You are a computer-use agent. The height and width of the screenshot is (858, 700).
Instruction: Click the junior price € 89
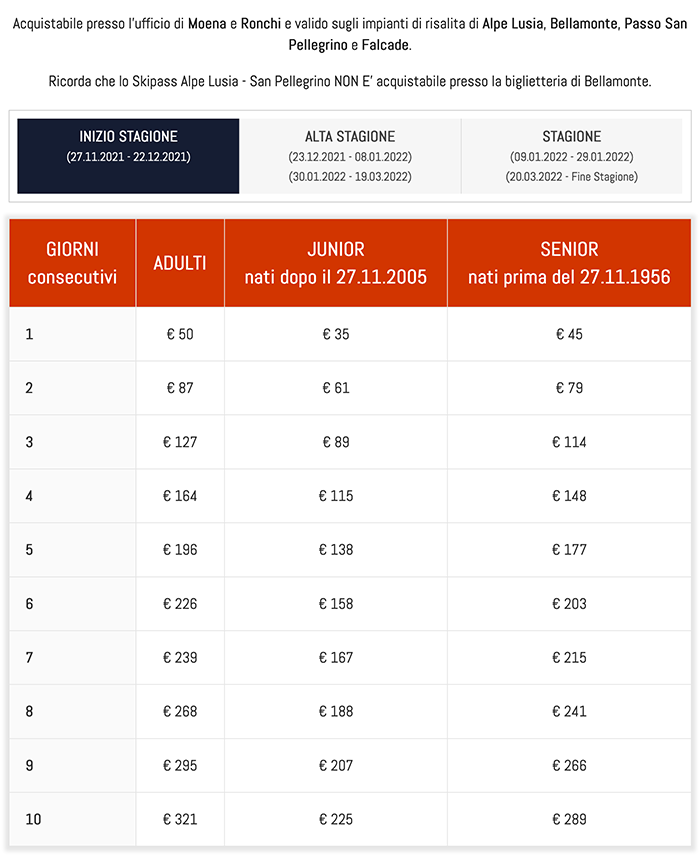click(x=335, y=442)
